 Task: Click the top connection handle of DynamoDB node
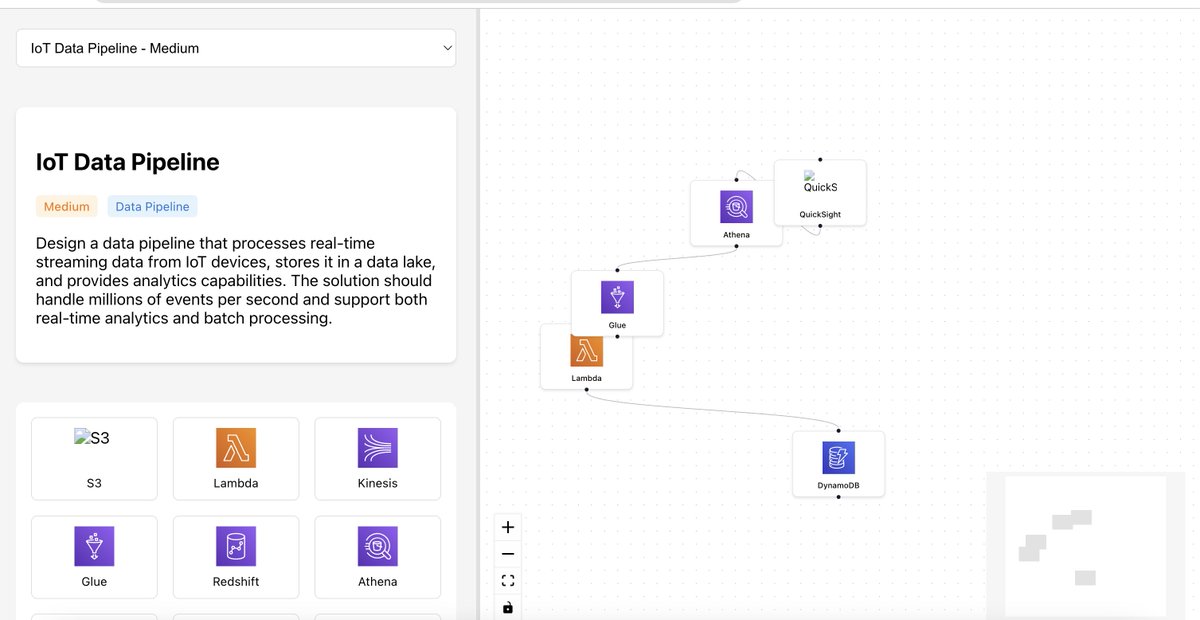click(838, 431)
